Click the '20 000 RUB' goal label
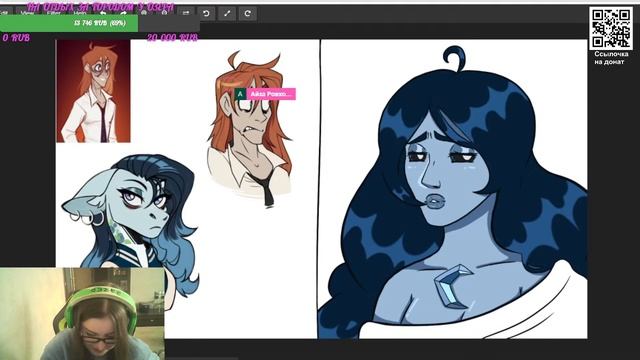This screenshot has height=360, width=640. coord(172,38)
